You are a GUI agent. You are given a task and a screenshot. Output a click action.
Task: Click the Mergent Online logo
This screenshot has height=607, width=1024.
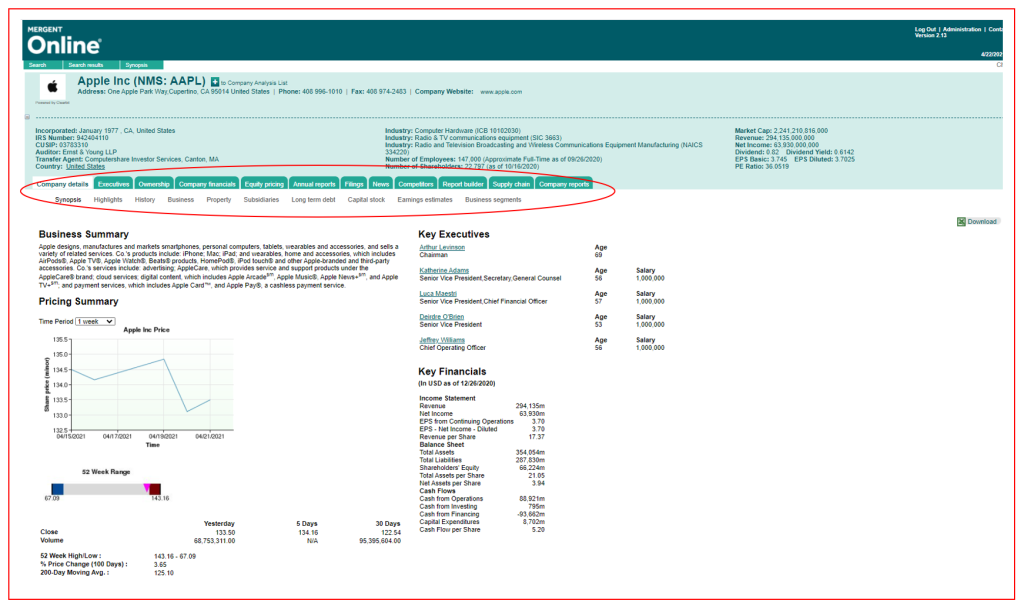tap(64, 41)
